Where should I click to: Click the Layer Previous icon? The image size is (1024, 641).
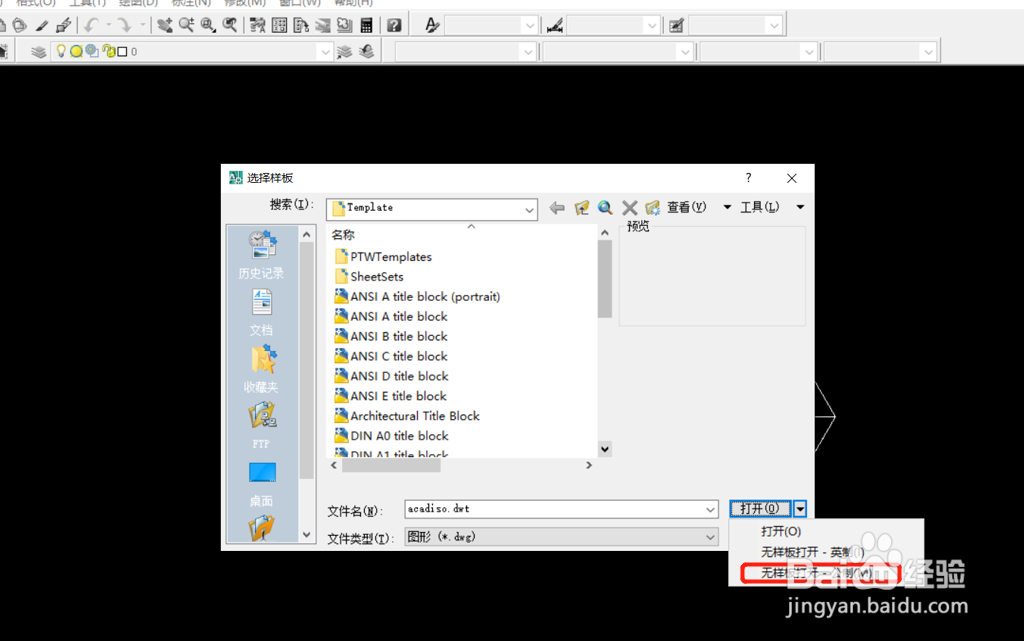point(366,52)
